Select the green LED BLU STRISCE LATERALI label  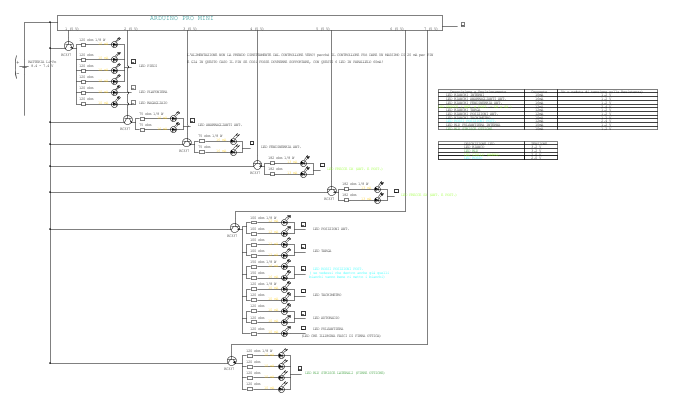344,373
